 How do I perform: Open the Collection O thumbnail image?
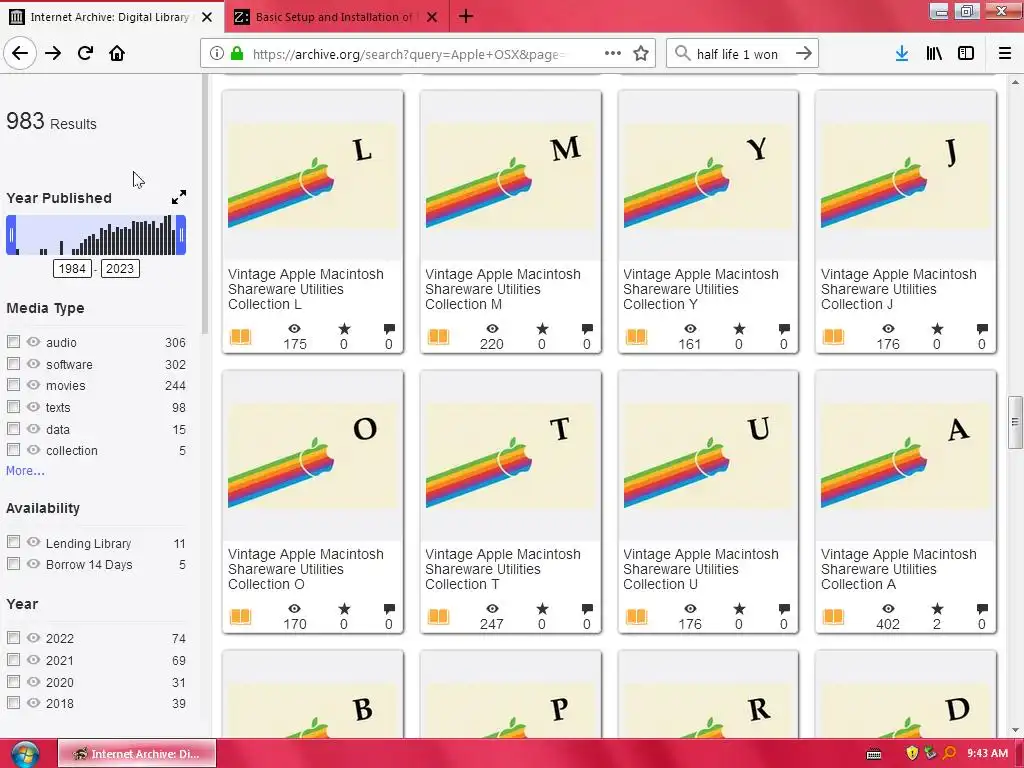[x=313, y=456]
